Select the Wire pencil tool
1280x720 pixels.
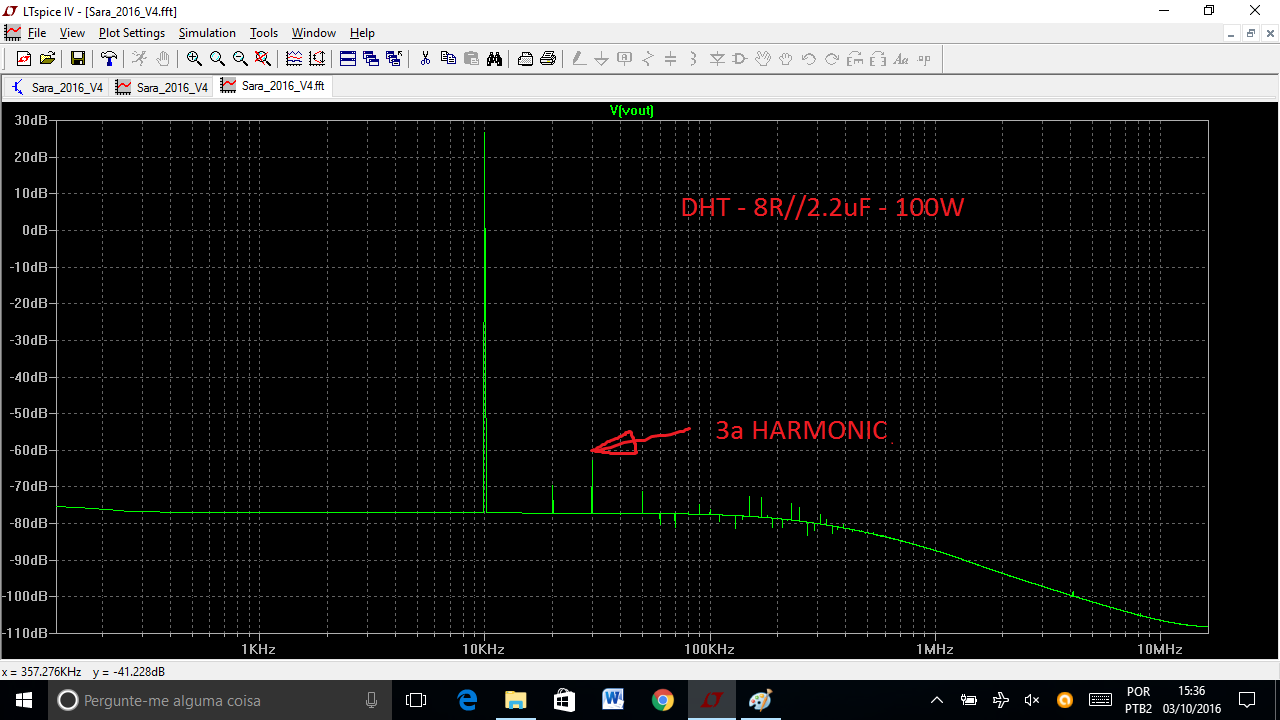tap(579, 59)
